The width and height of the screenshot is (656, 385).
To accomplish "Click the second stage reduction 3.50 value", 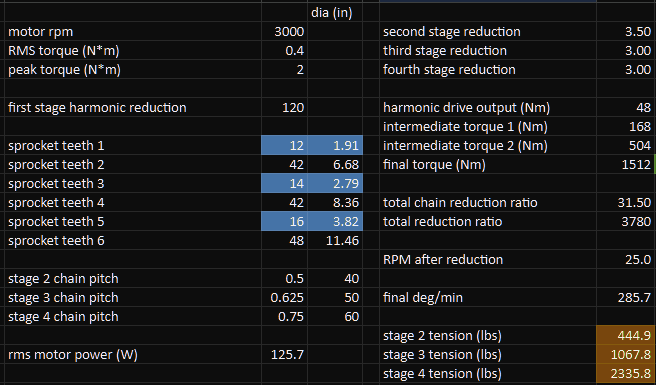I will (x=626, y=31).
